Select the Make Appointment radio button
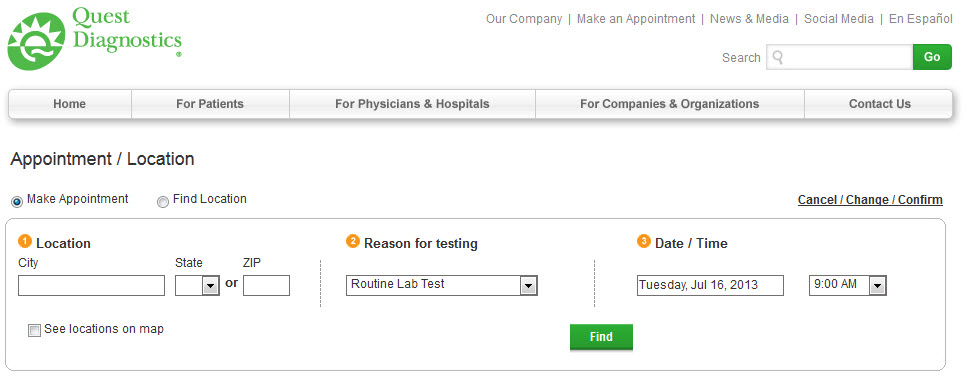The height and width of the screenshot is (376, 966). pyautogui.click(x=17, y=202)
